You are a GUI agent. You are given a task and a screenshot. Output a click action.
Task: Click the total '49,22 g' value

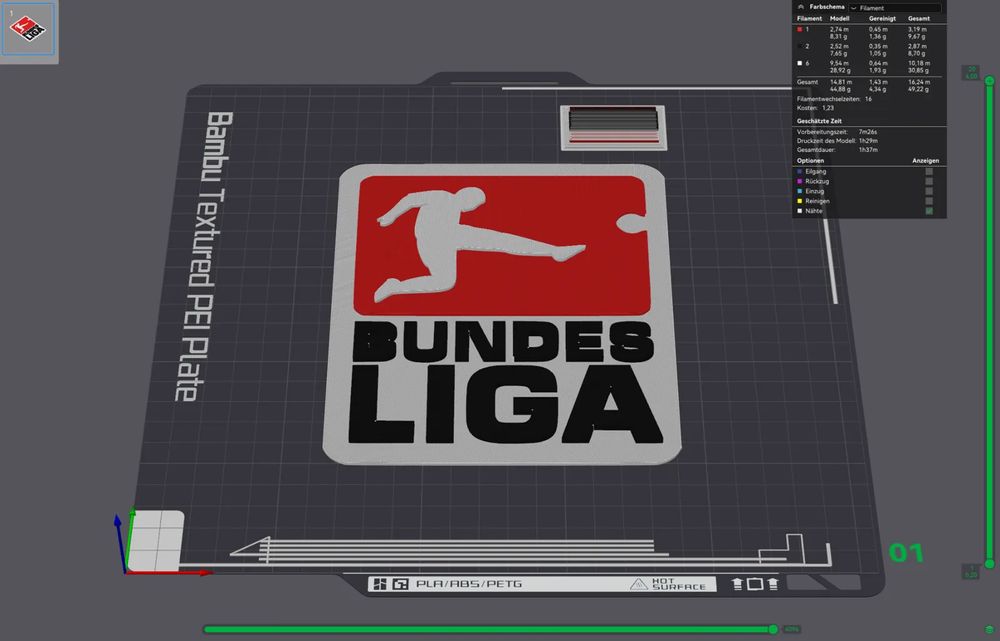coord(919,89)
